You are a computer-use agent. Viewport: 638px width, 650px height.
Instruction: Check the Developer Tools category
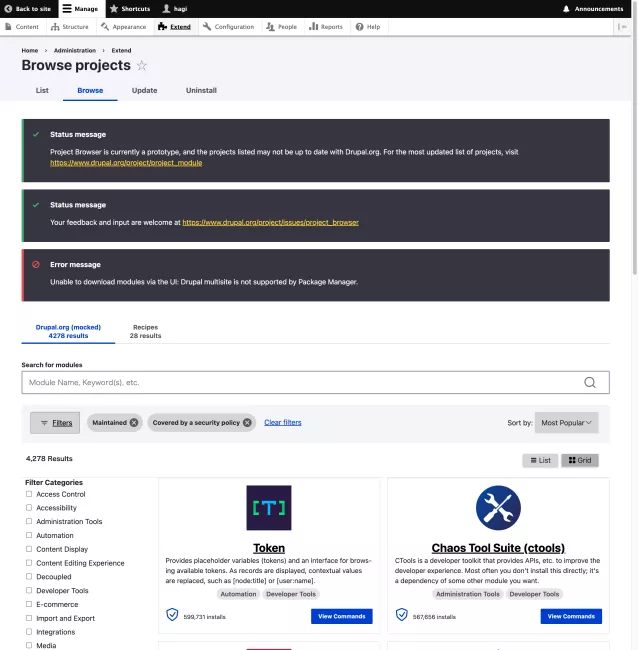[29, 590]
